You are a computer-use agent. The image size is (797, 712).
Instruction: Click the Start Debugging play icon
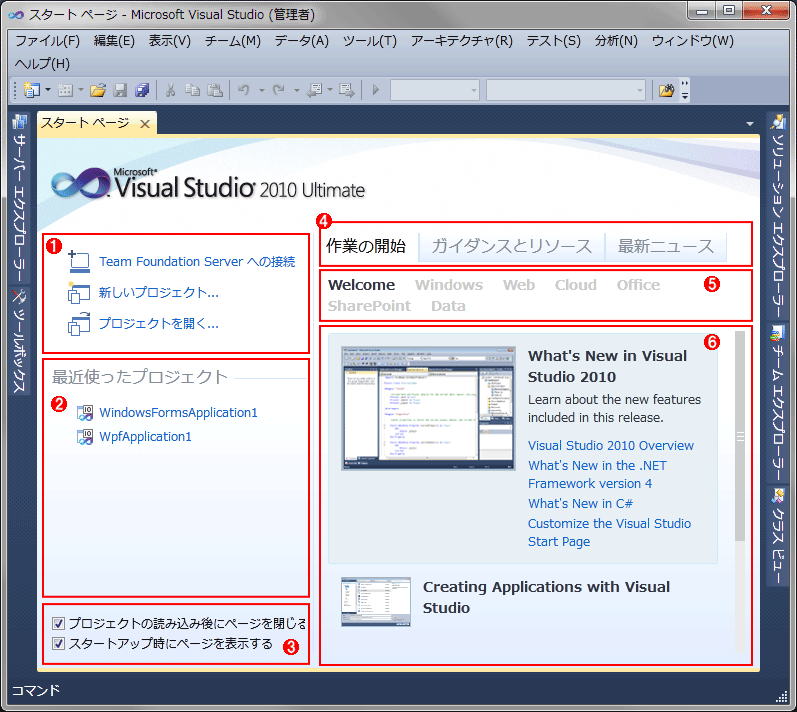[376, 90]
